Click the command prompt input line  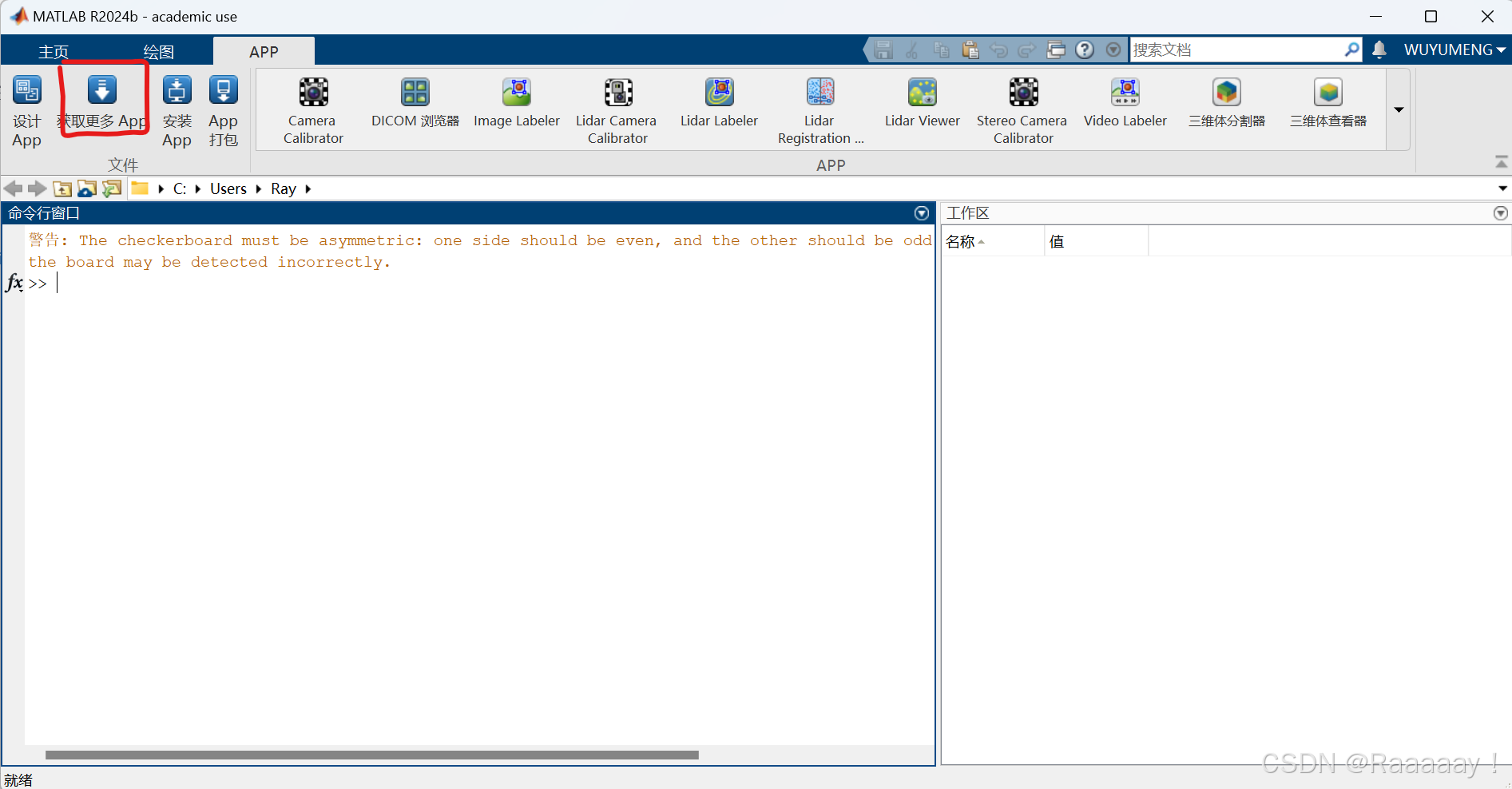point(479,283)
